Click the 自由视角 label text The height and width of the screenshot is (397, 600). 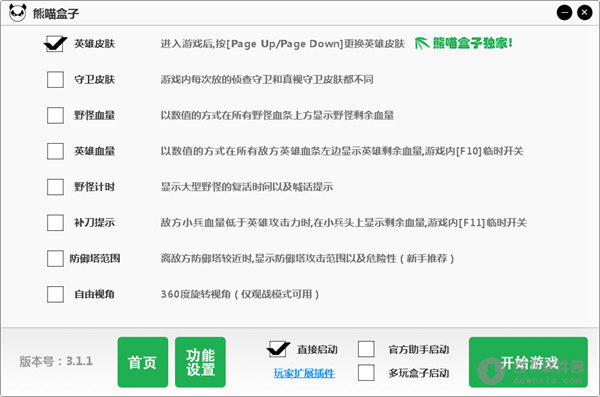tap(95, 294)
